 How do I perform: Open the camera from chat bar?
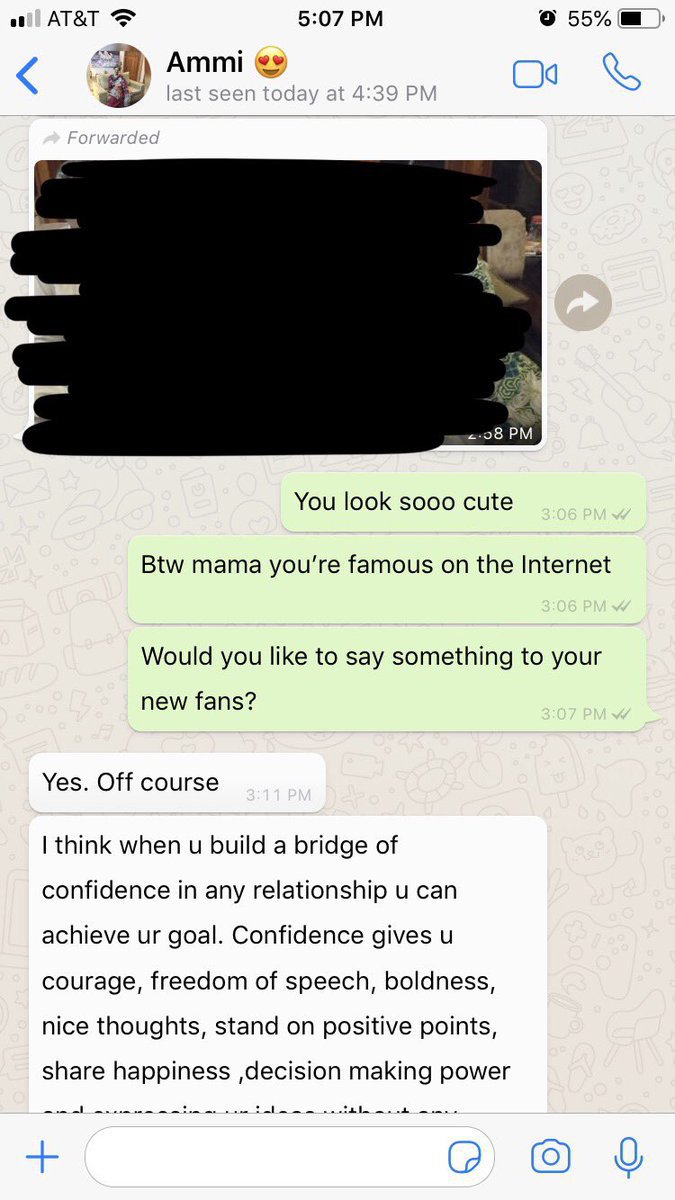pos(550,1157)
